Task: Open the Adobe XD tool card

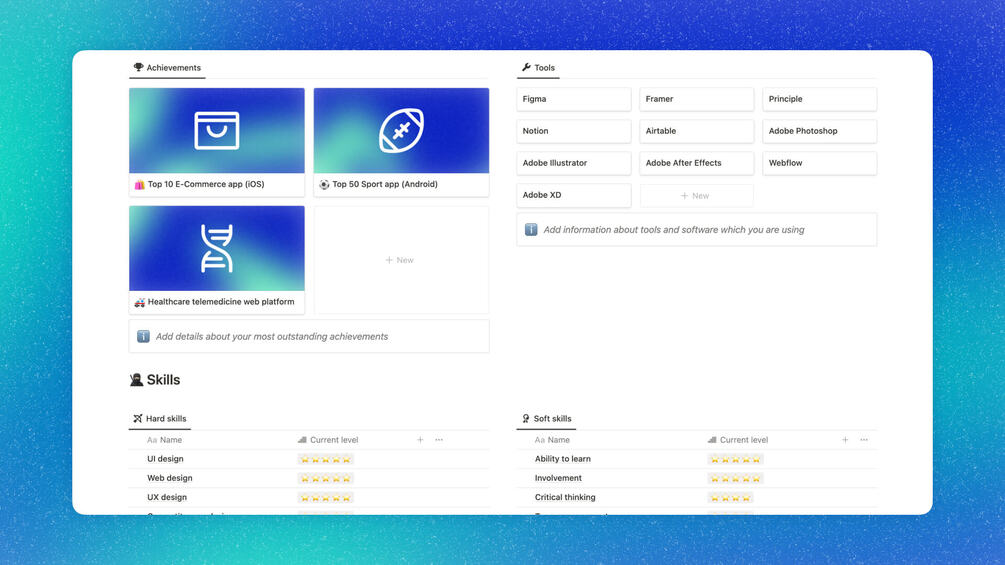Action: pos(574,195)
